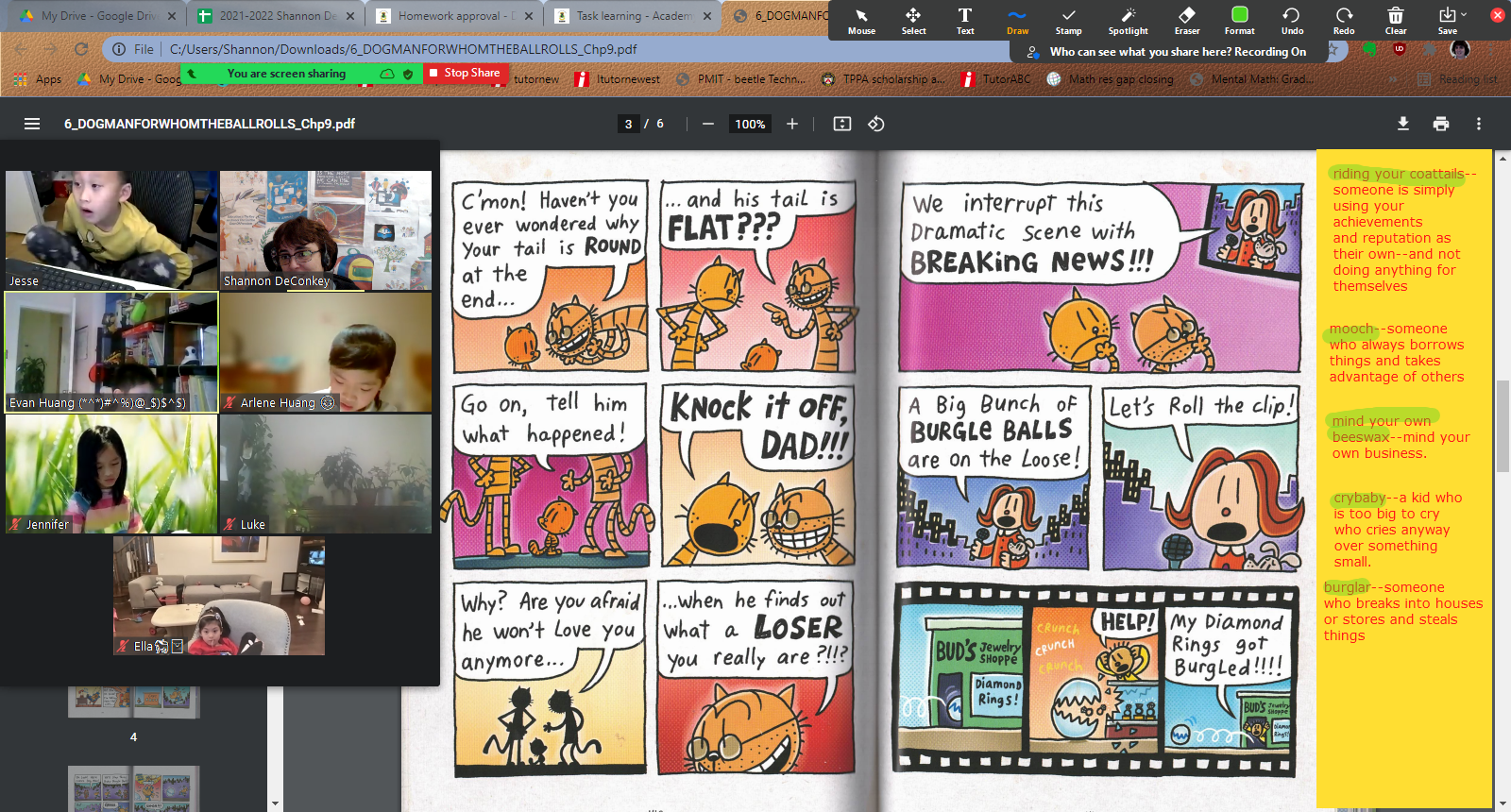Viewport: 1511px width, 812px height.
Task: Open Mental Math: Grad... bookmark
Action: click(x=1251, y=79)
